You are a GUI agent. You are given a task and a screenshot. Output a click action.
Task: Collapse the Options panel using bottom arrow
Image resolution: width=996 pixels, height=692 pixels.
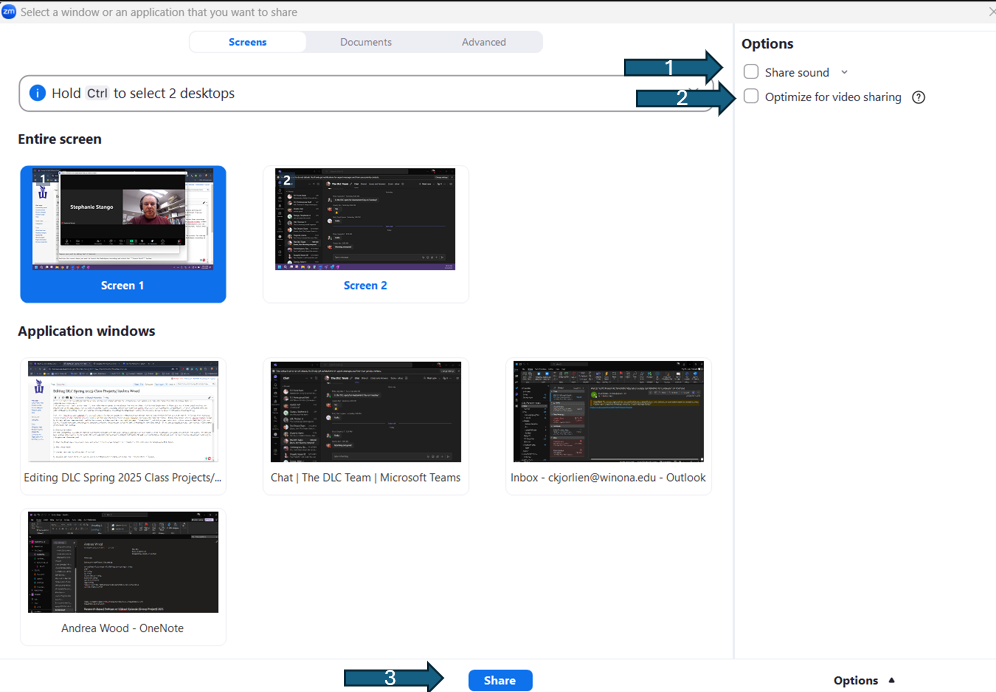[x=891, y=681]
